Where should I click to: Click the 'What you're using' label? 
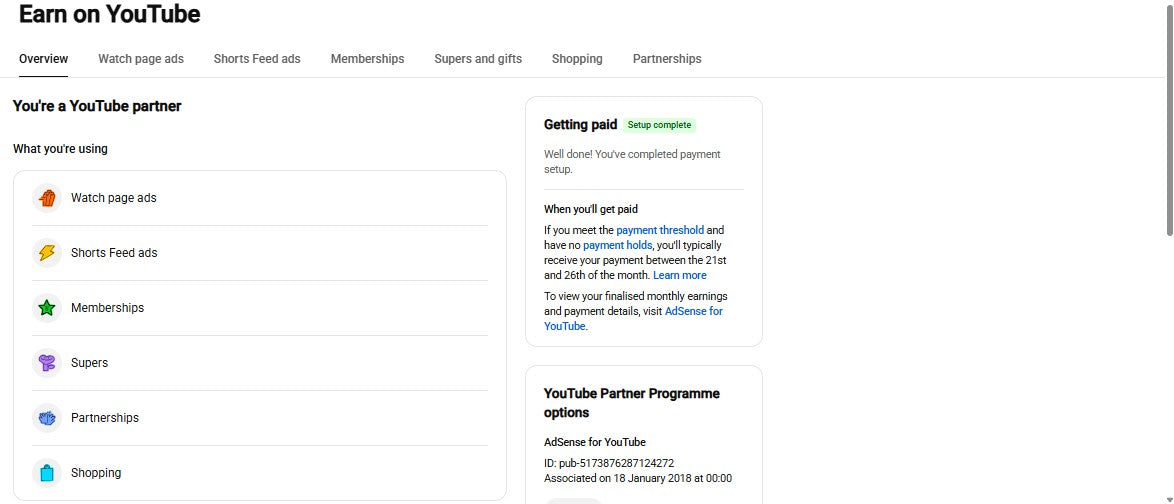[x=60, y=149]
